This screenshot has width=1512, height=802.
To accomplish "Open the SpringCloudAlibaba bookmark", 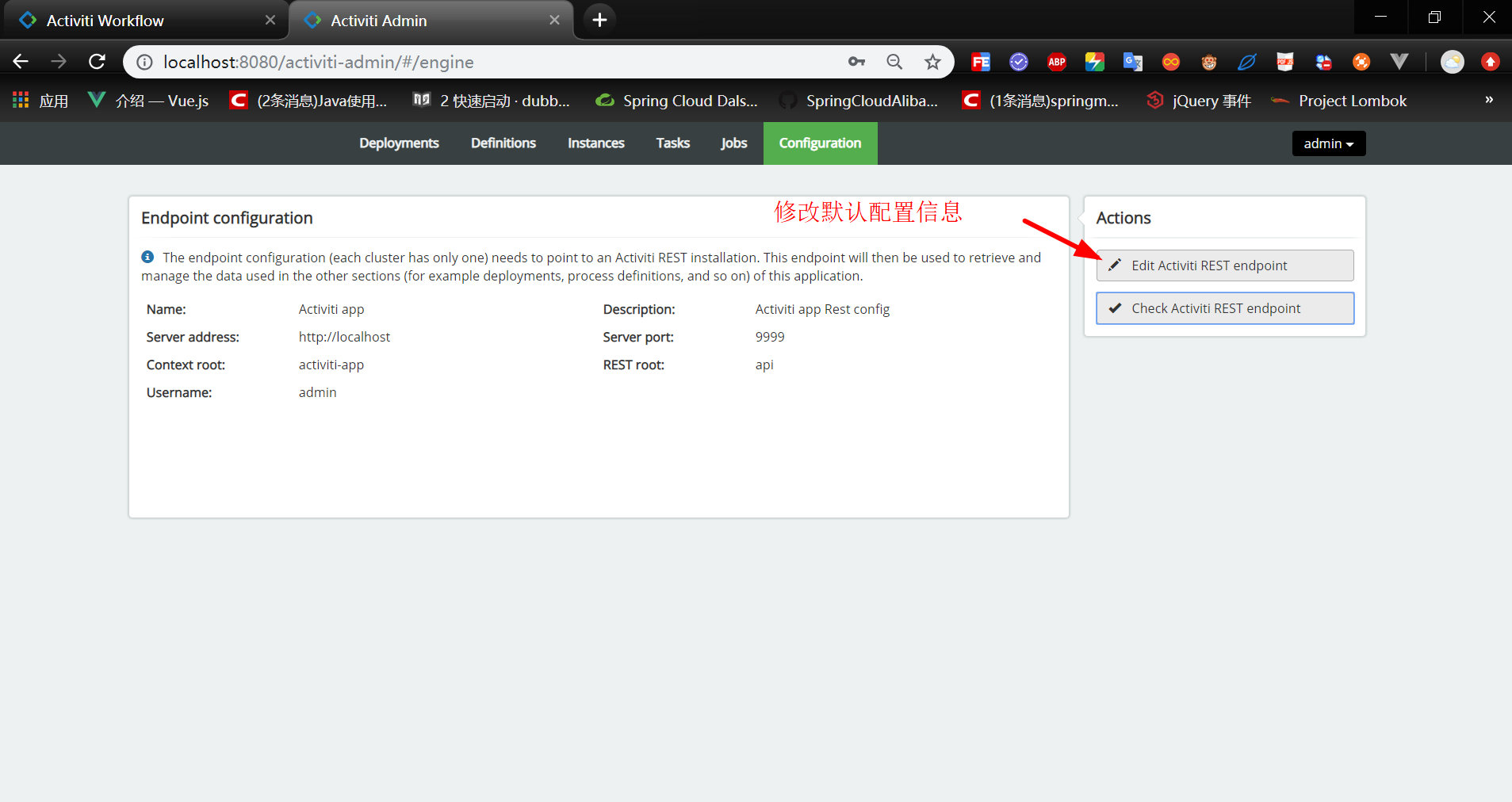I will [x=859, y=101].
